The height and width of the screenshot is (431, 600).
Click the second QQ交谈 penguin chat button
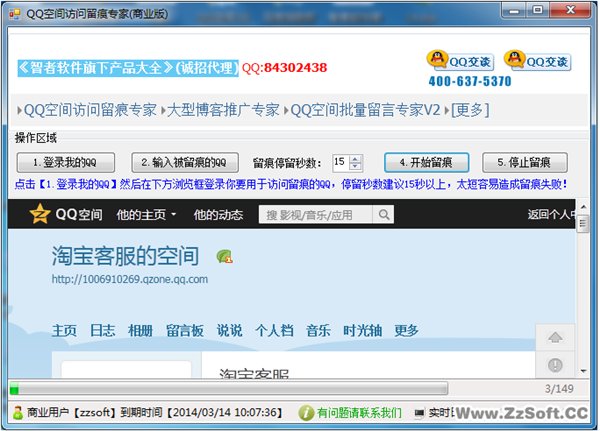[x=538, y=60]
